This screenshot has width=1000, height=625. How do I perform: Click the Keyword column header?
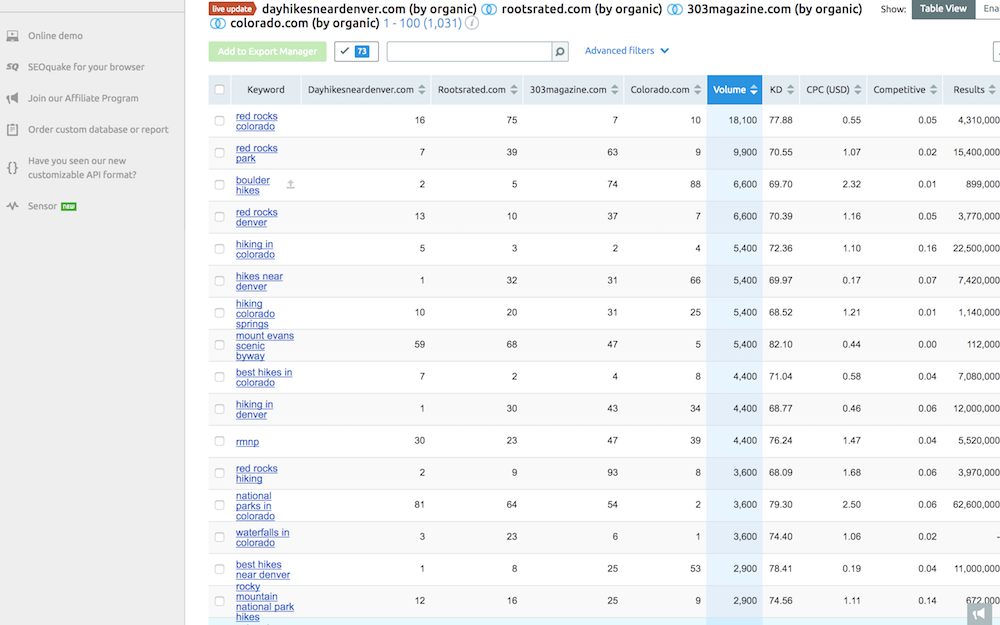tap(266, 90)
